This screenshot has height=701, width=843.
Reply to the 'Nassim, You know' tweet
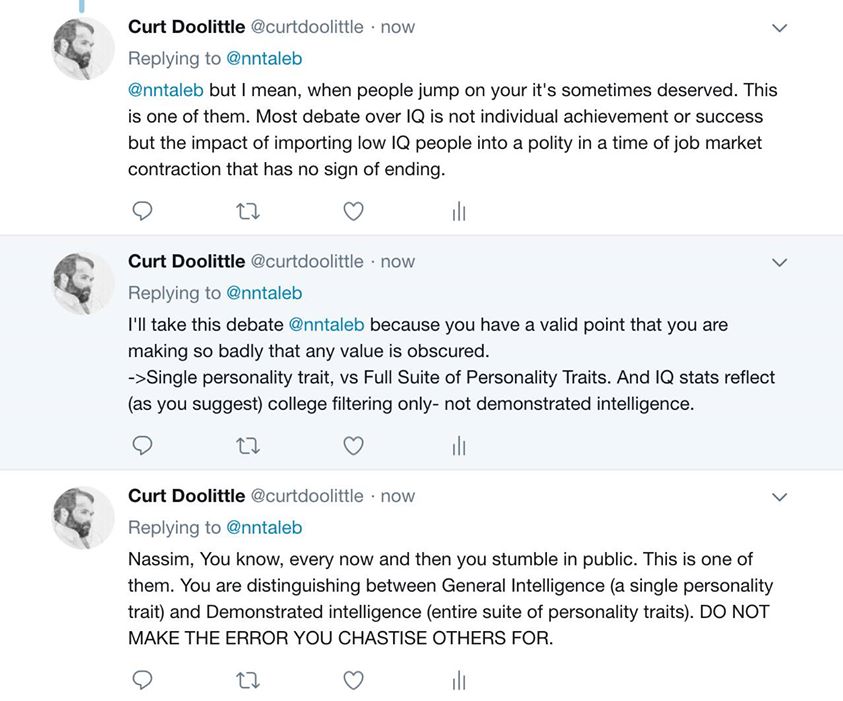click(x=143, y=680)
